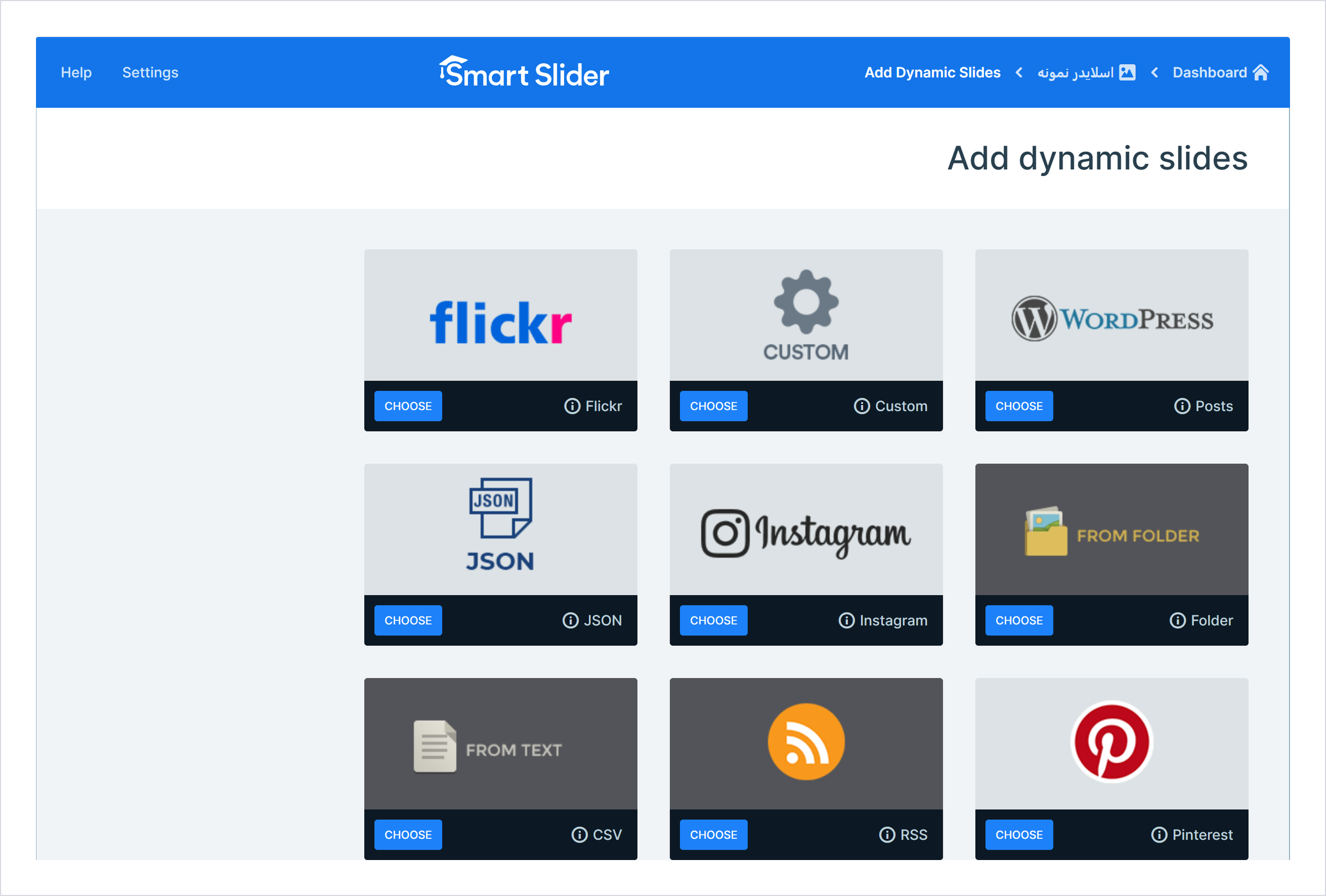Open the info icon beside RSS
1326x896 pixels.
tap(887, 835)
